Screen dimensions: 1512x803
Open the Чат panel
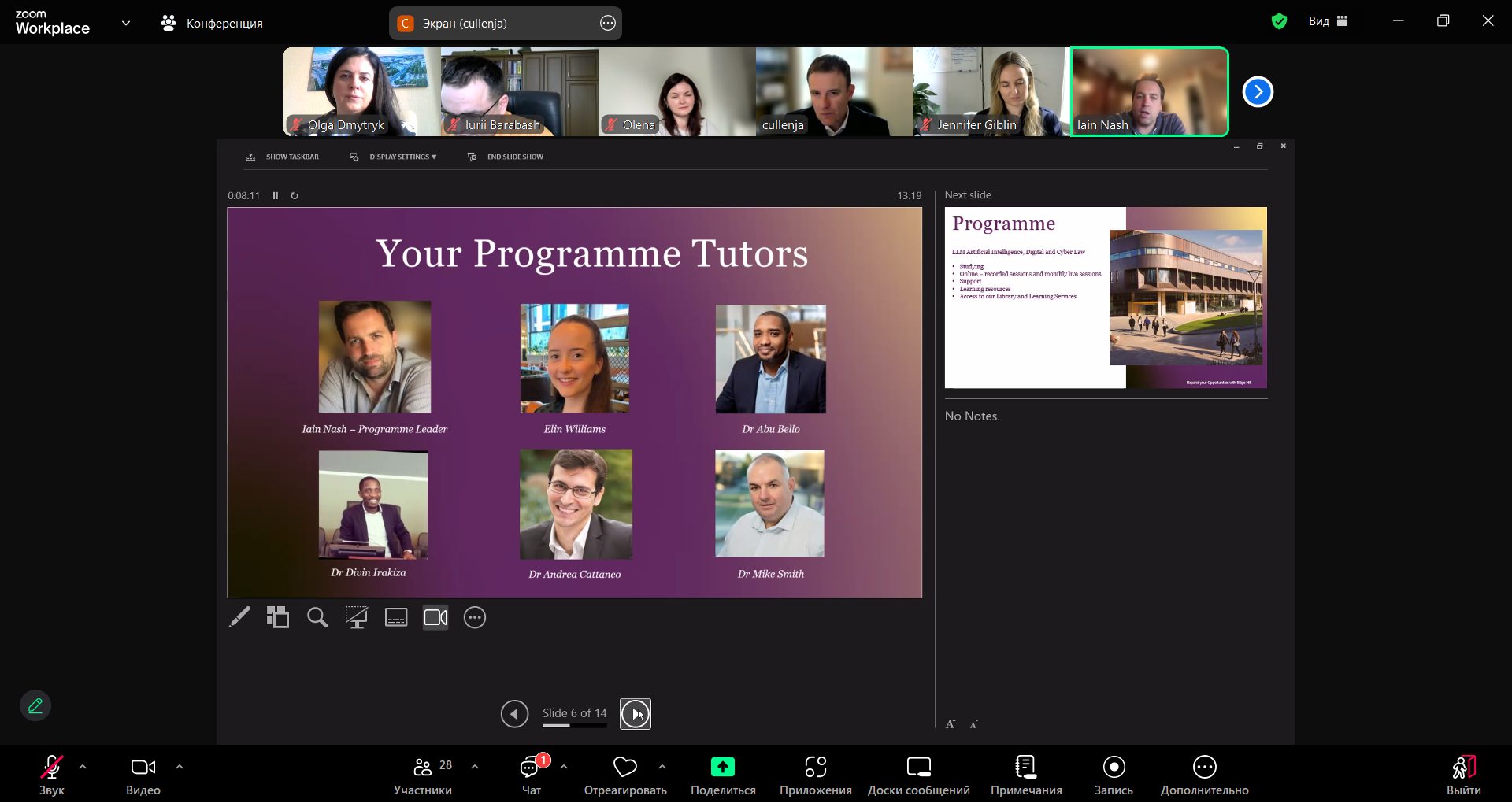532,775
